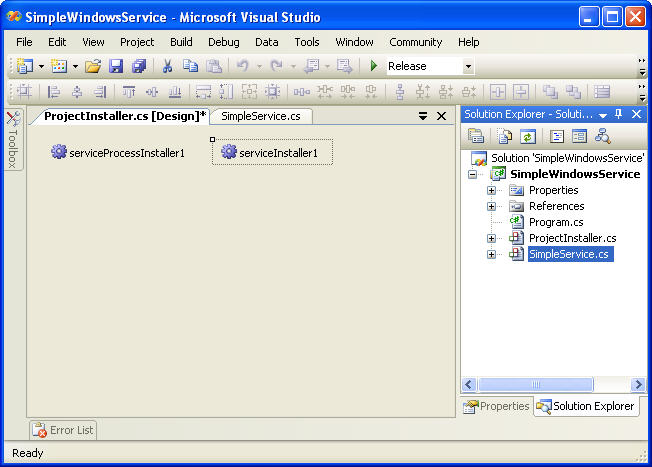This screenshot has width=652, height=467.
Task: Click the Align Rights layout icon
Action: click(100, 91)
